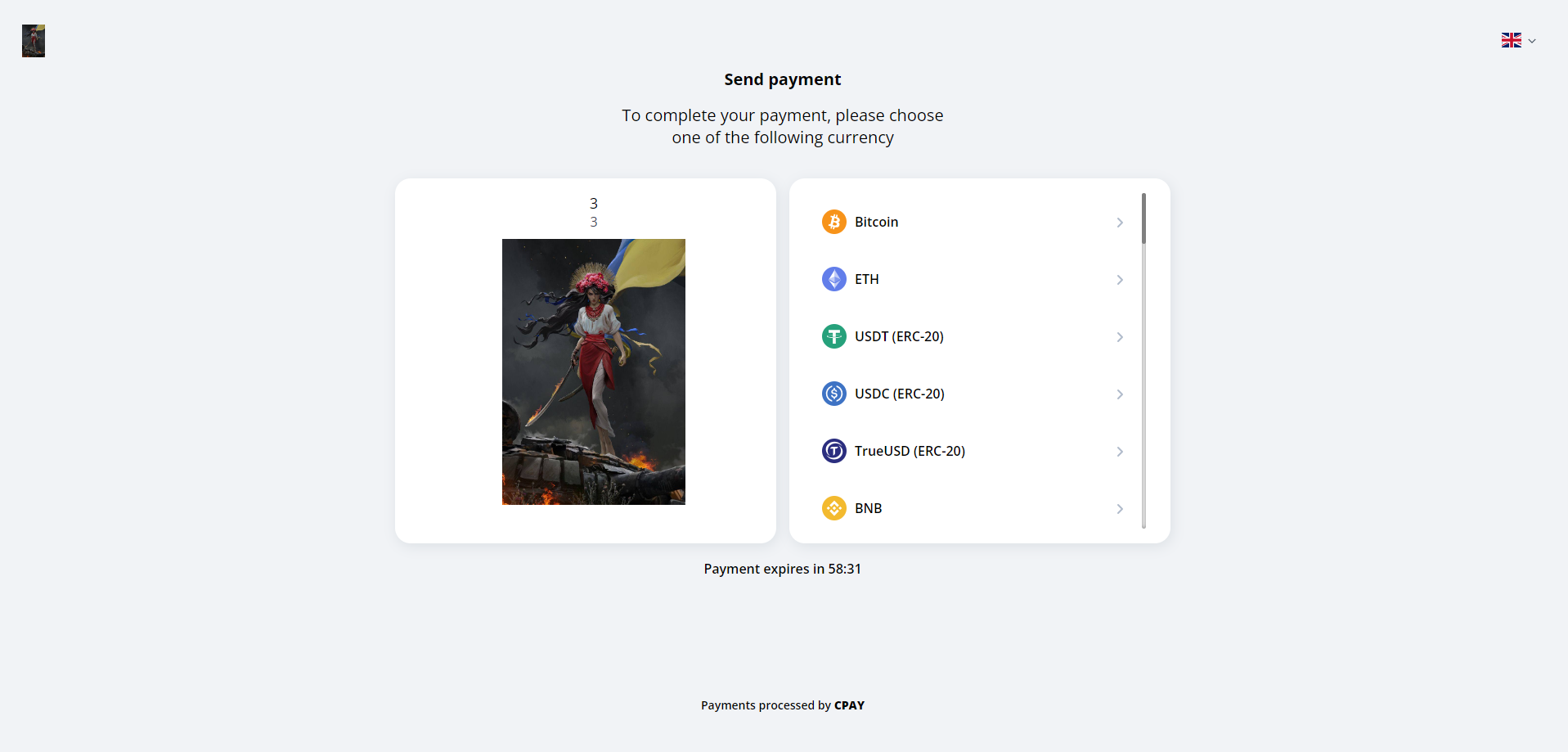Click the product artwork image
The height and width of the screenshot is (752, 1568).
tap(593, 371)
